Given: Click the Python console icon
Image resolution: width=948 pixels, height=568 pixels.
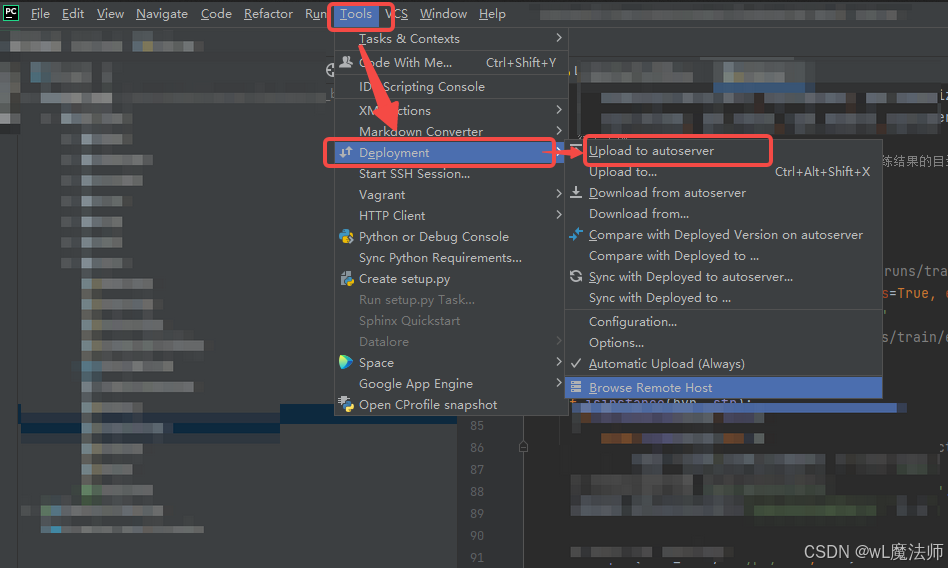Looking at the screenshot, I should pos(346,237).
